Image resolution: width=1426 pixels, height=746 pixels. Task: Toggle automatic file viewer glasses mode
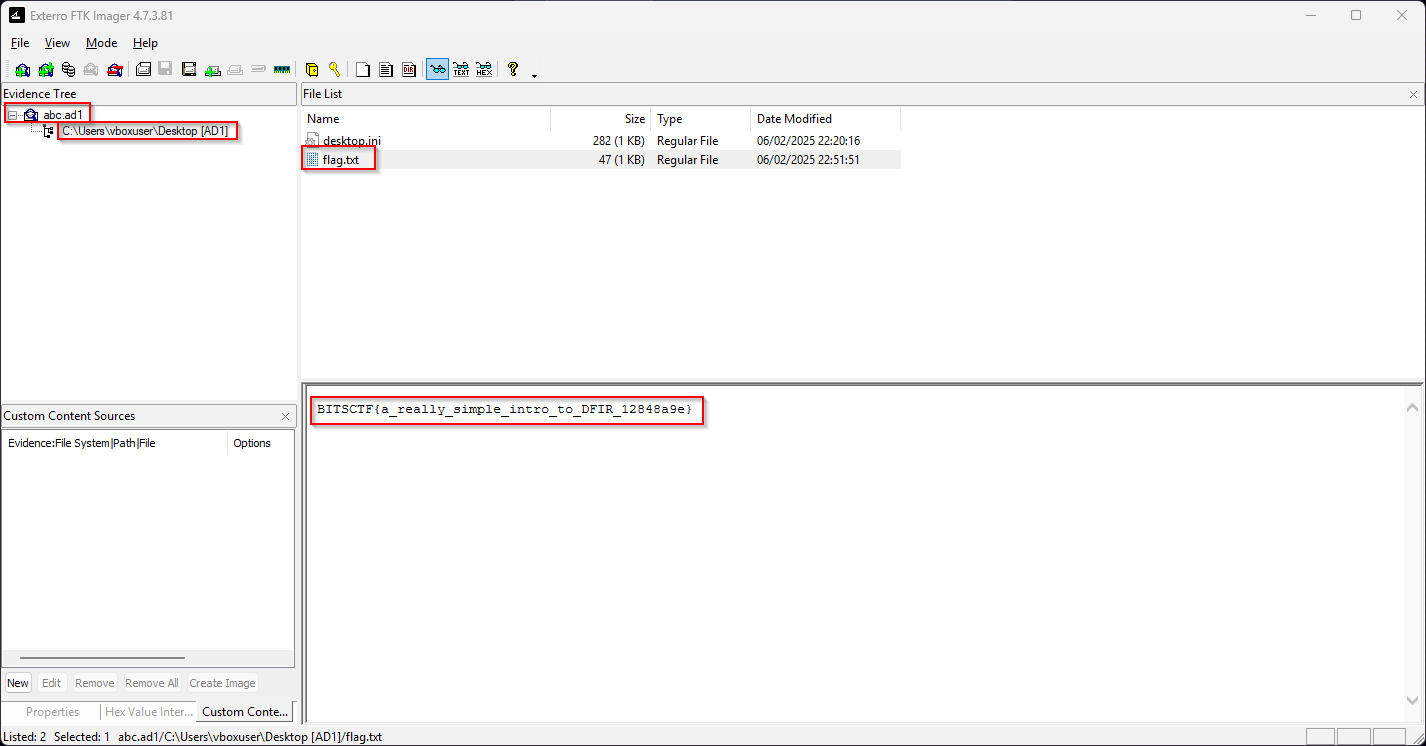click(x=437, y=70)
